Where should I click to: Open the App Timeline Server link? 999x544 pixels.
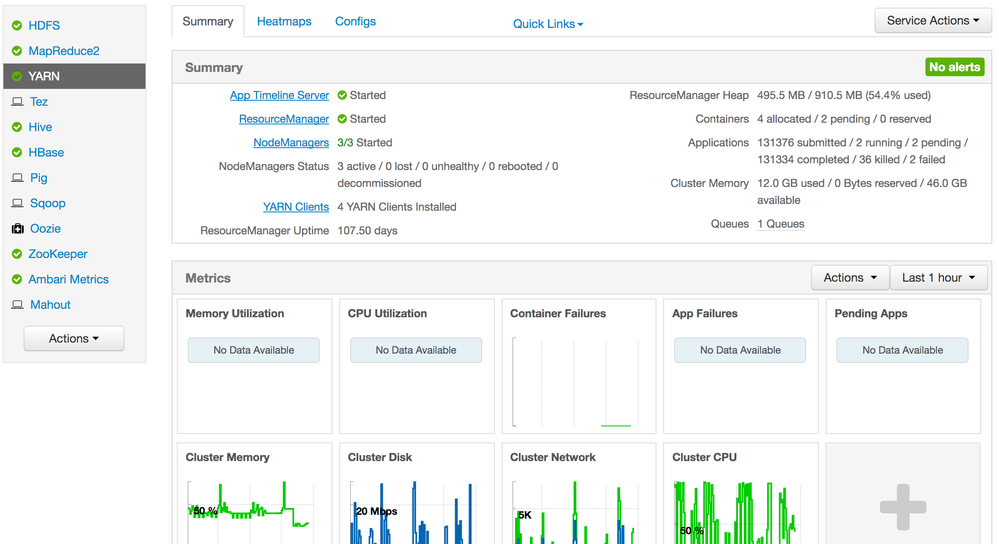[279, 95]
